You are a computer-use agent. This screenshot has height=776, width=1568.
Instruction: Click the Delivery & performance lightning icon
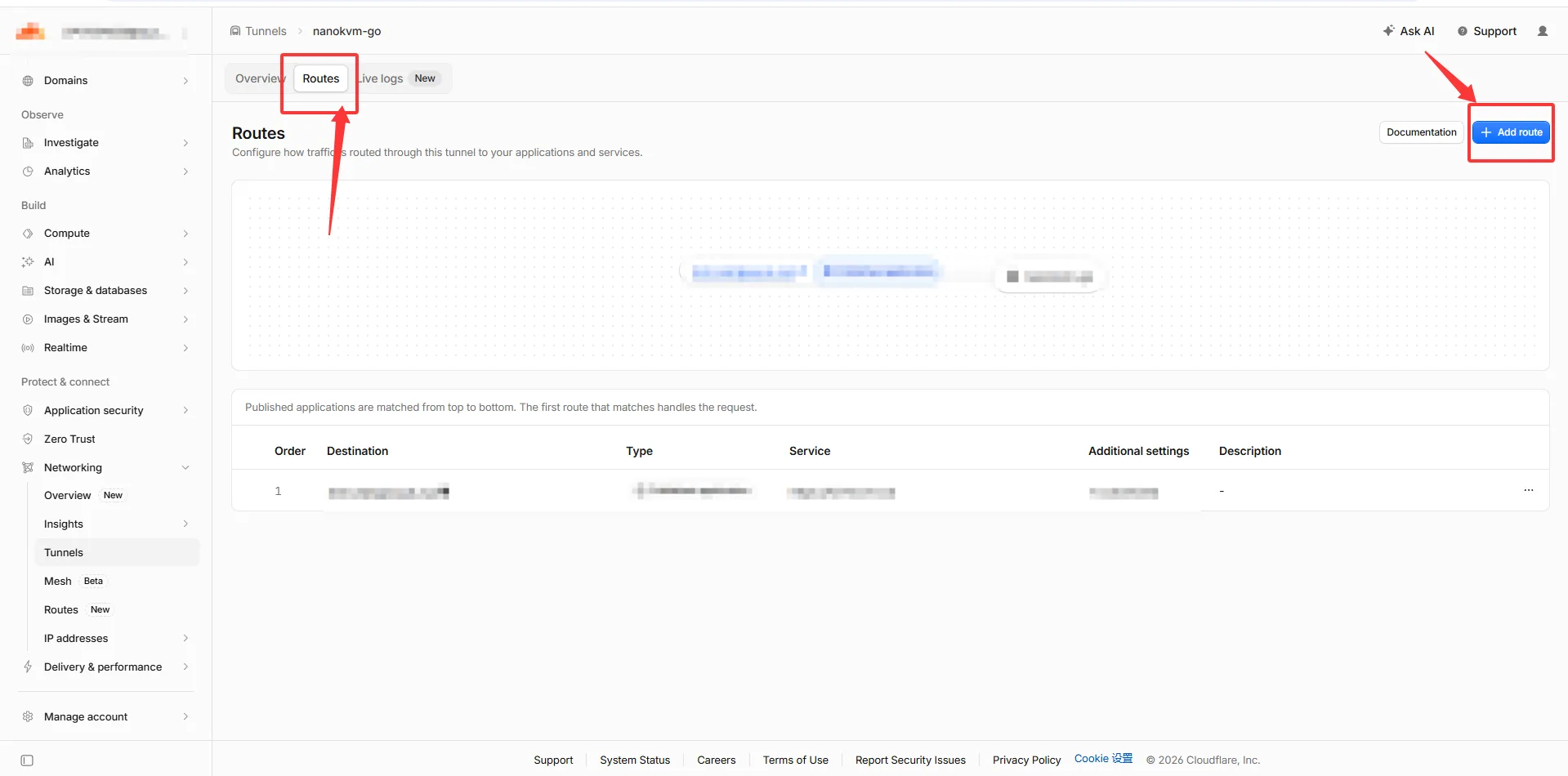[x=28, y=667]
